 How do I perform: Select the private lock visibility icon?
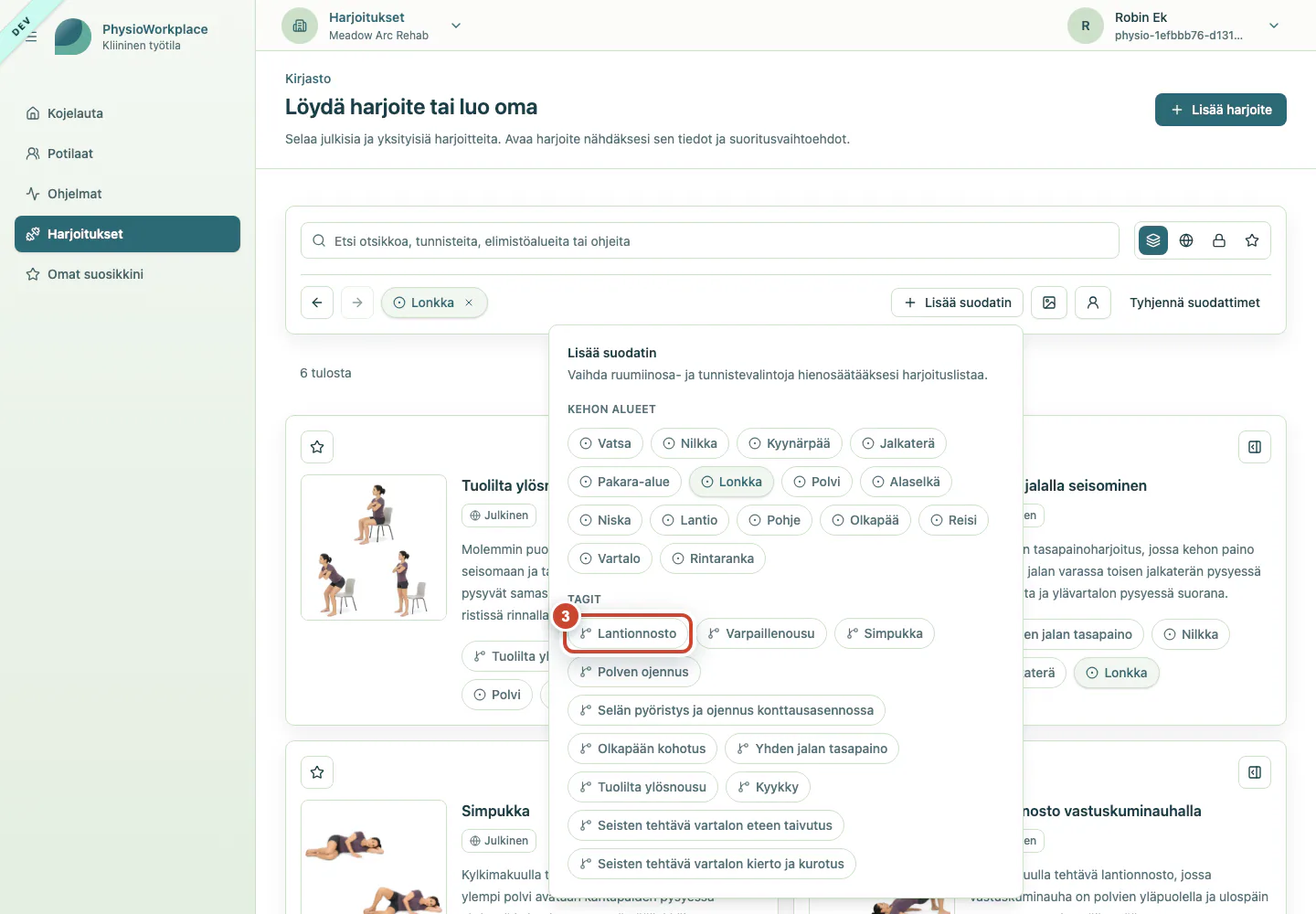pyautogui.click(x=1219, y=240)
